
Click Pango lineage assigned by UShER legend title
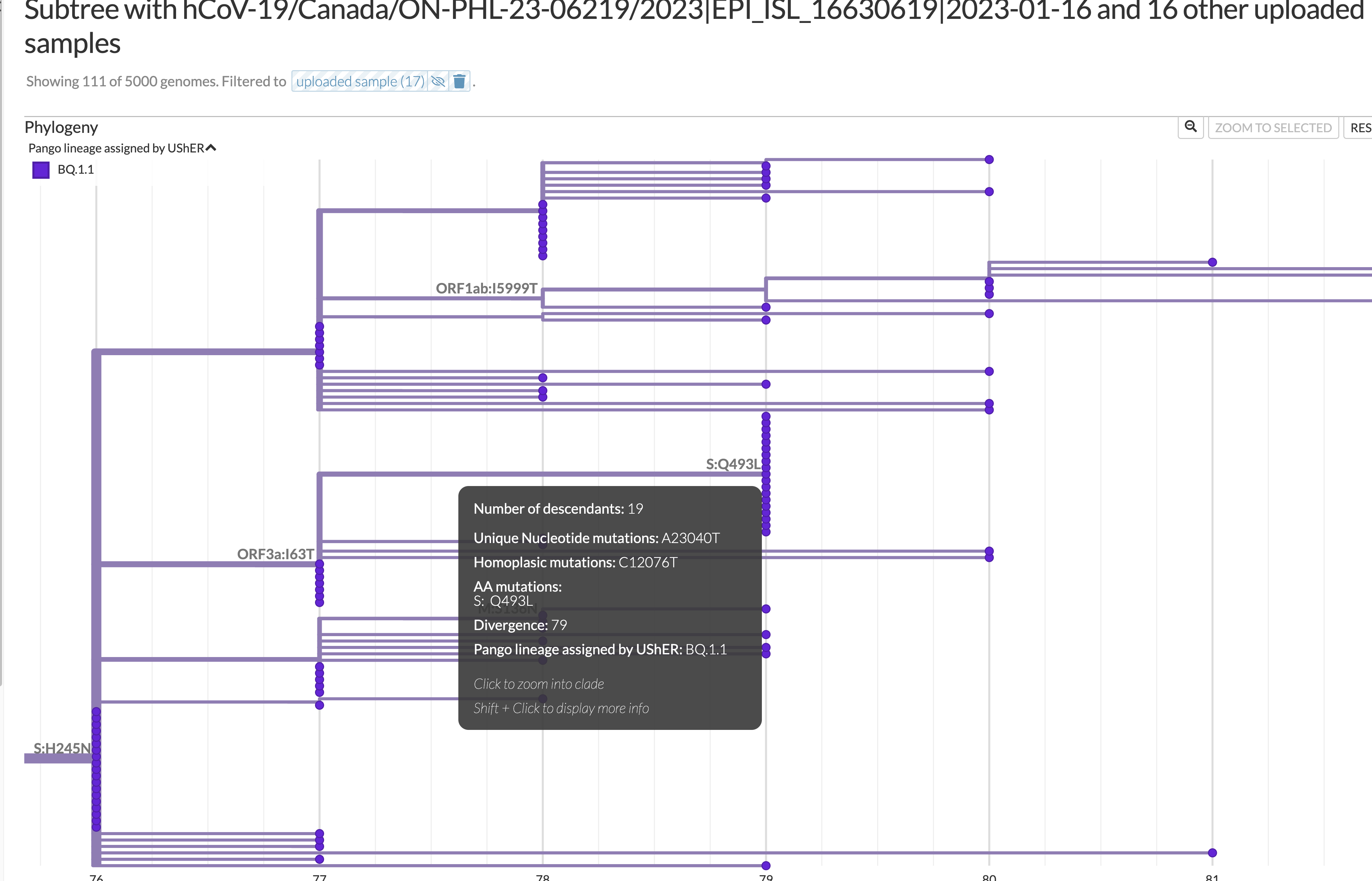pyautogui.click(x=116, y=148)
